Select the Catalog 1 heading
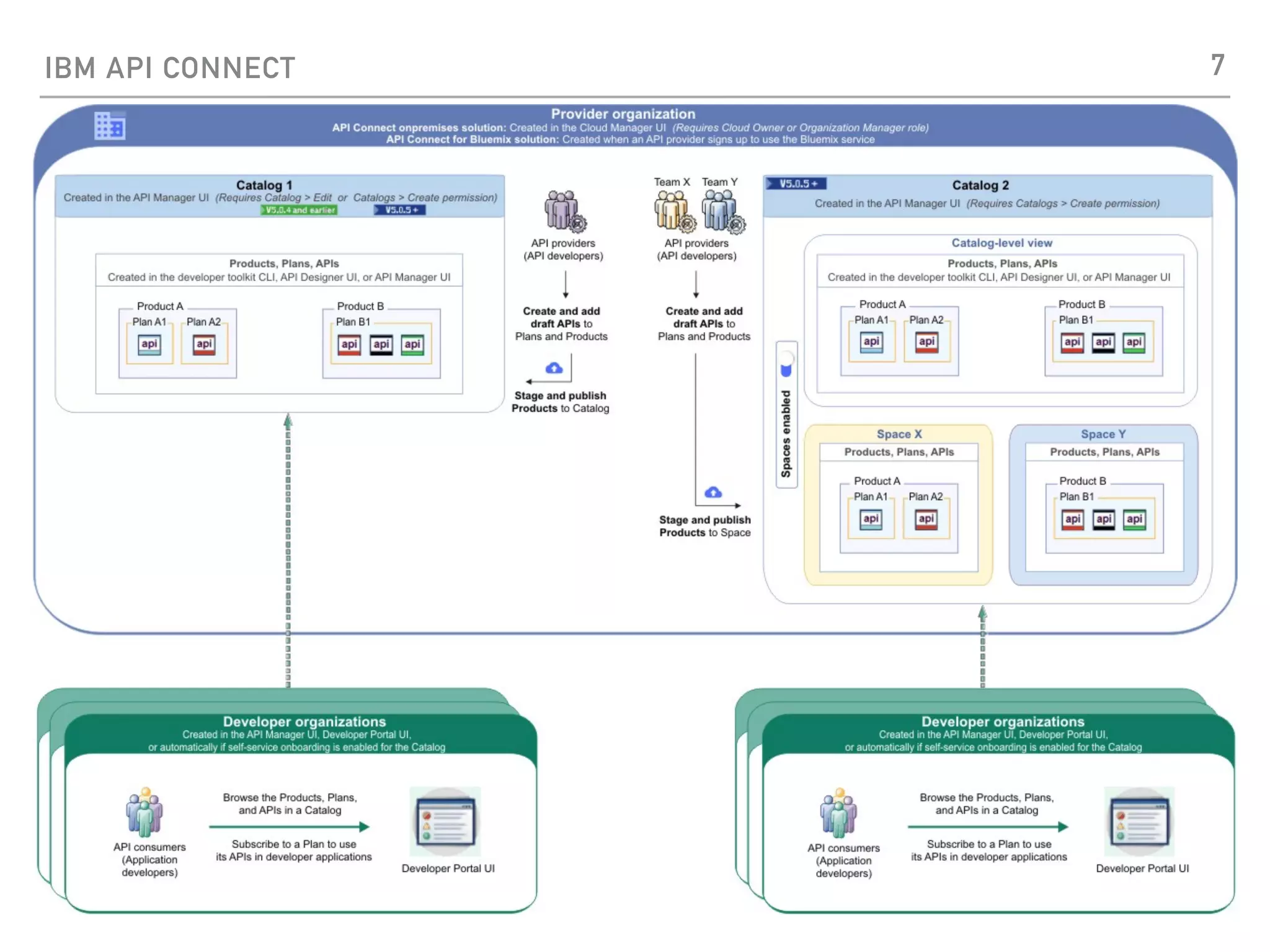Viewport: 1270px width, 952px height. click(264, 185)
